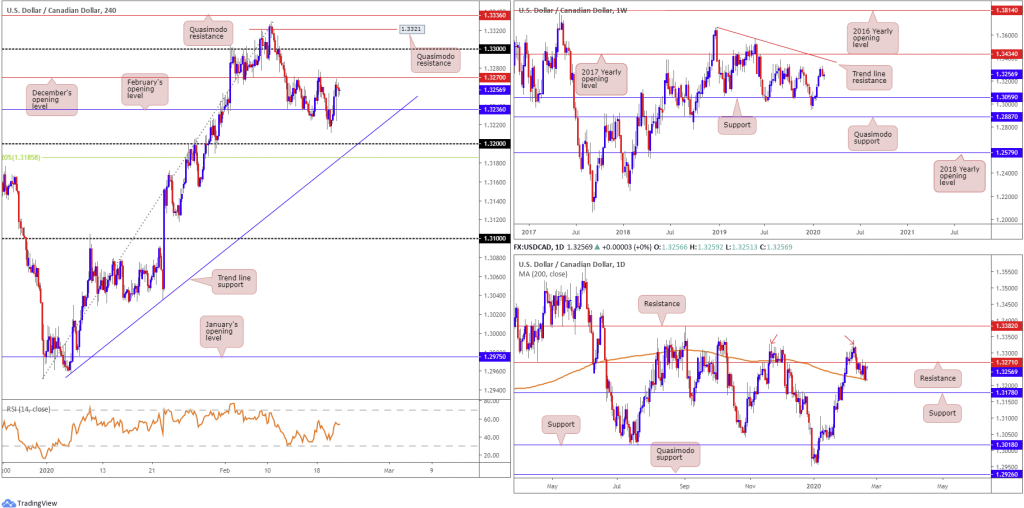
Task: Click the Trend line support annotation
Action: pos(229,281)
